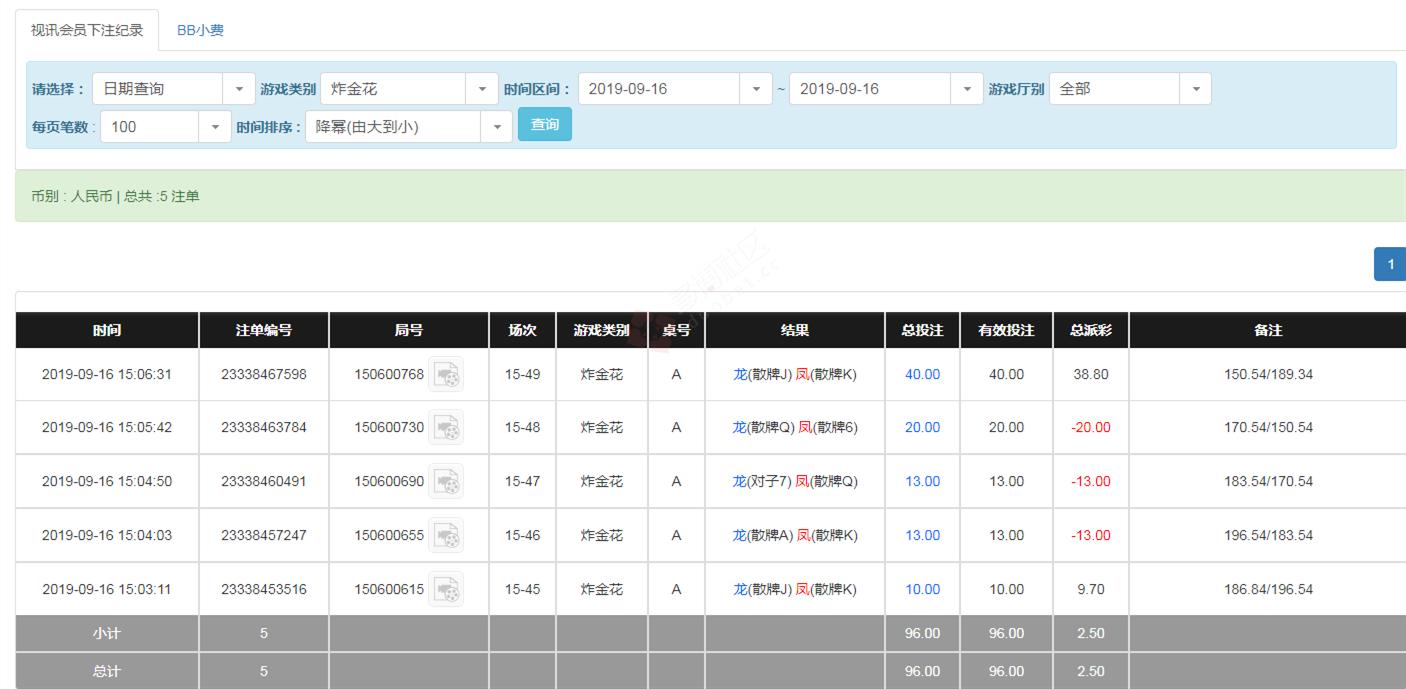Expand the 每页笔数 100 dropdown
The image size is (1406, 689).
point(165,127)
